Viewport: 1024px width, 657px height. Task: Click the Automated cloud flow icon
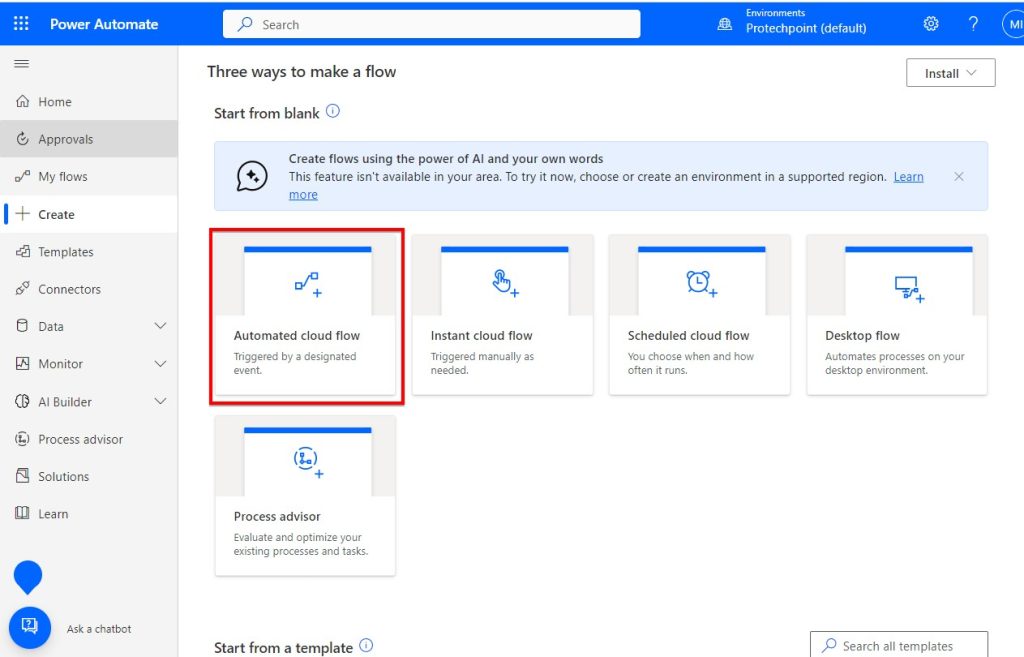point(308,284)
